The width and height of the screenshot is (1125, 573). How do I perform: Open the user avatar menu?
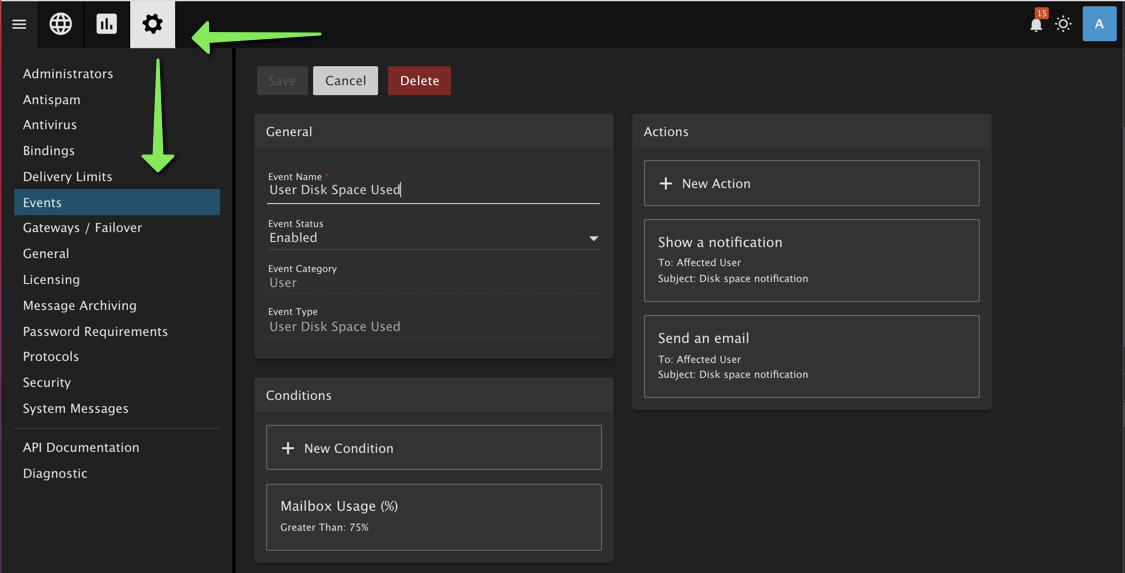coord(1099,24)
